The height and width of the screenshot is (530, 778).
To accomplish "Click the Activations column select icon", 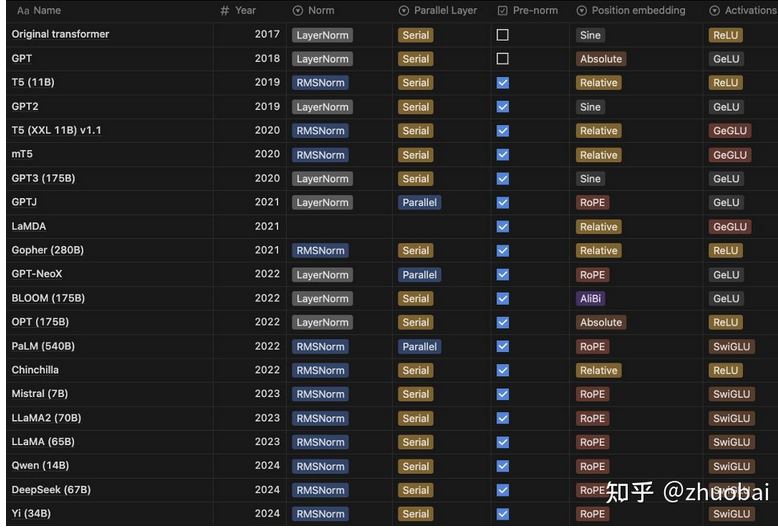I will (x=714, y=10).
